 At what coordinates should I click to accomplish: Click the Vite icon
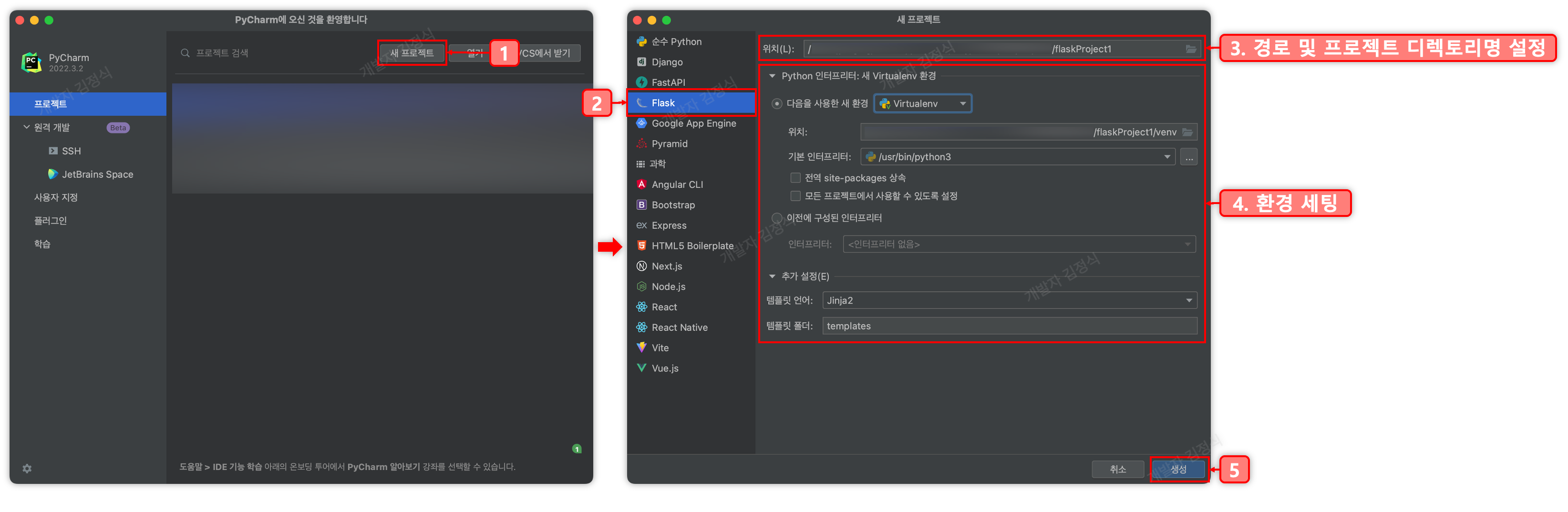[641, 348]
